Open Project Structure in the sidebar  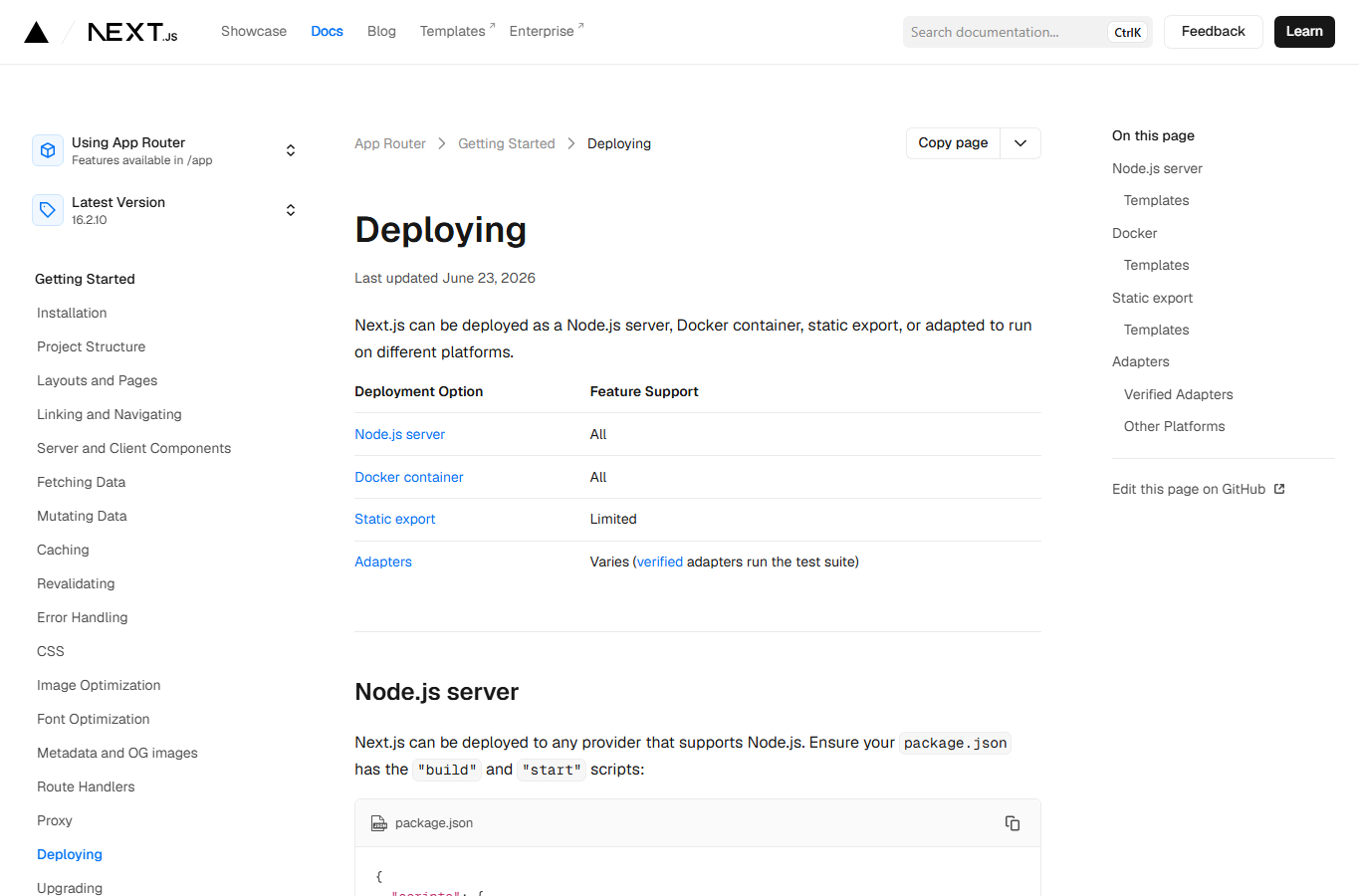pos(92,346)
